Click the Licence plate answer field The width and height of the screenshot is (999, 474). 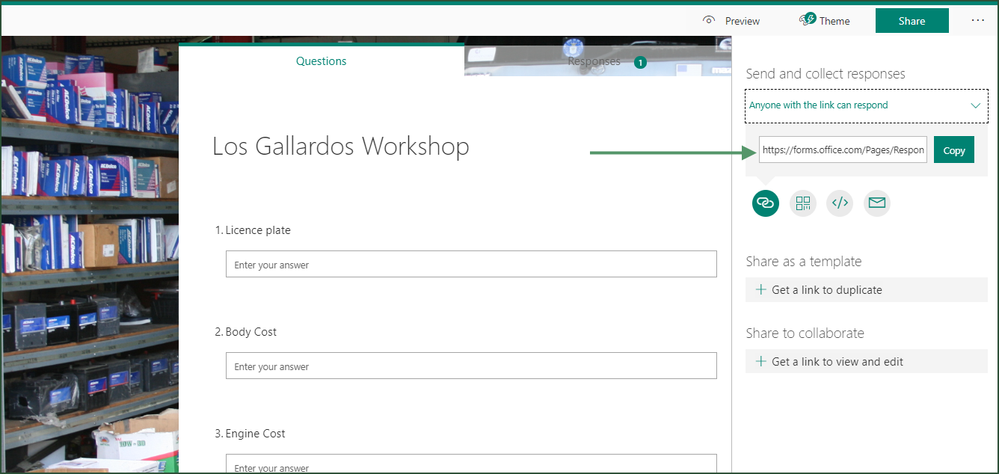click(x=471, y=264)
